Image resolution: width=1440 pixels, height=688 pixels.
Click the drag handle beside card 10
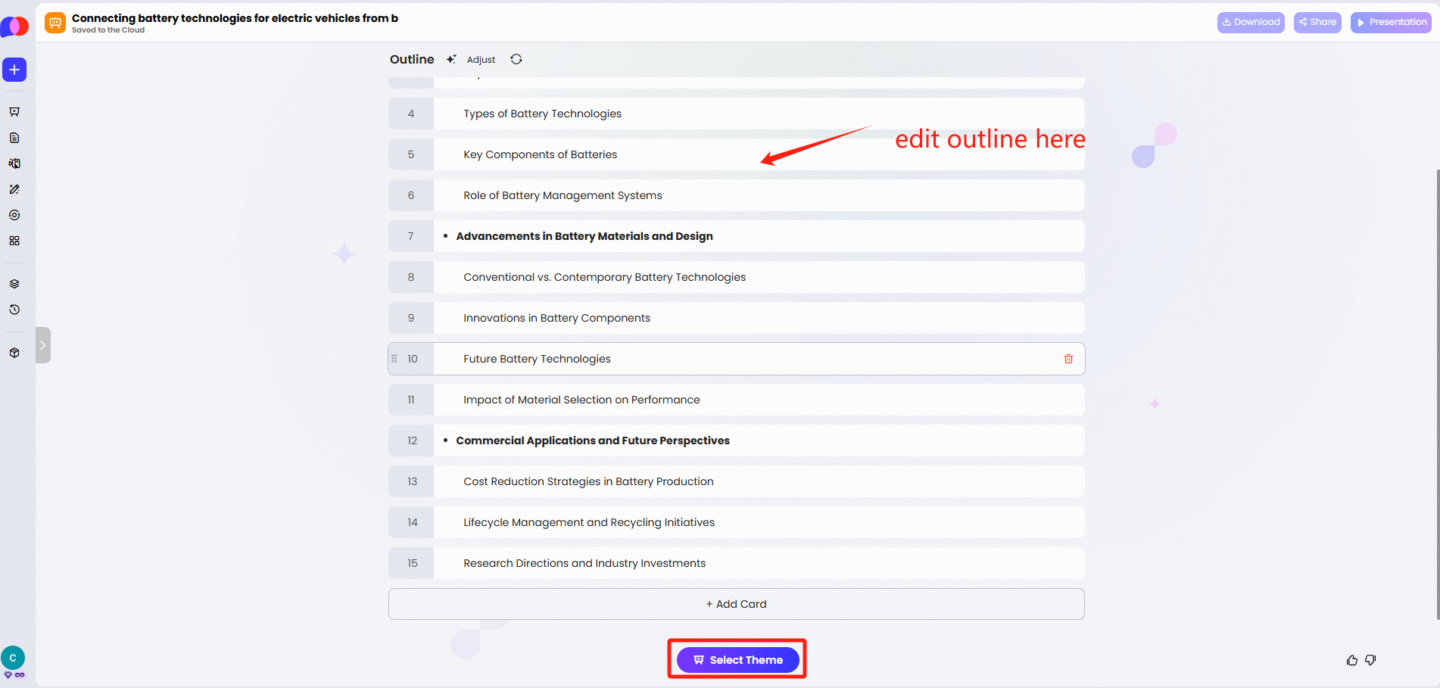(x=394, y=359)
